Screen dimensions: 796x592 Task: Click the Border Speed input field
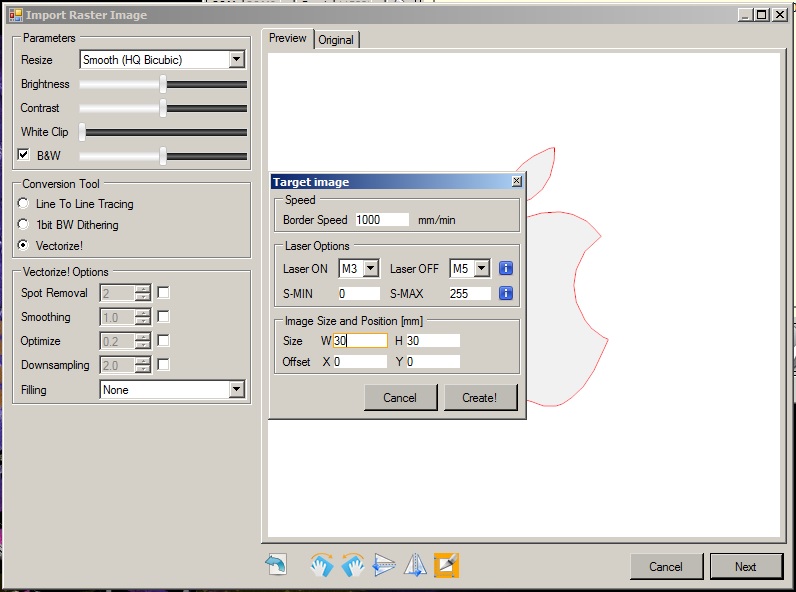coord(382,220)
